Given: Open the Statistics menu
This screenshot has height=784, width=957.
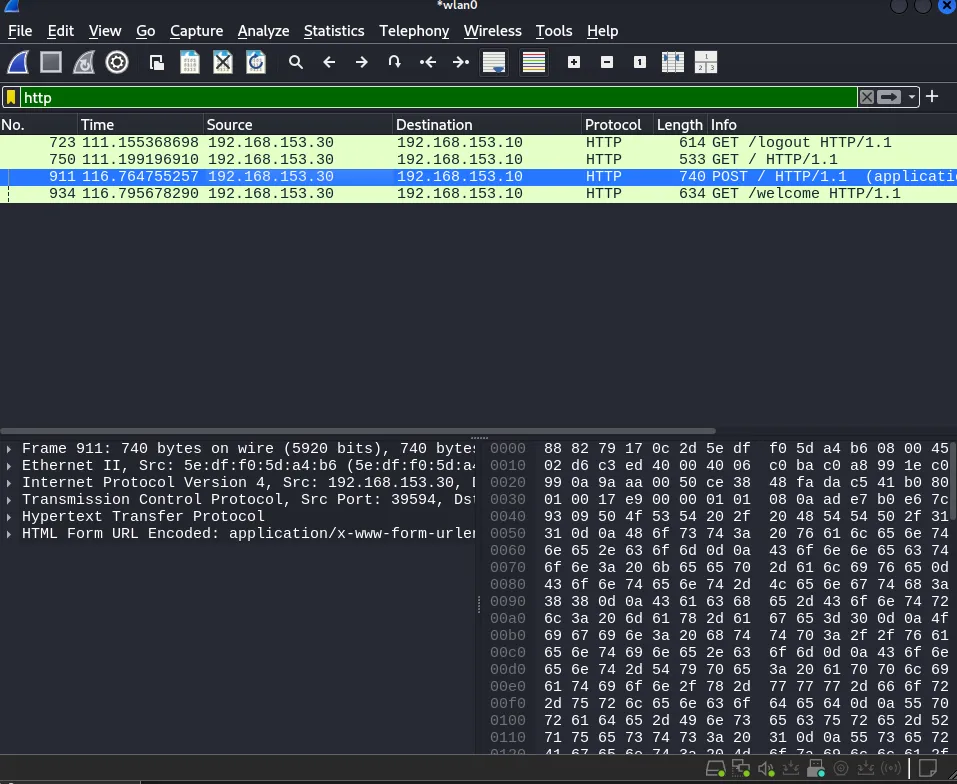Looking at the screenshot, I should [334, 31].
